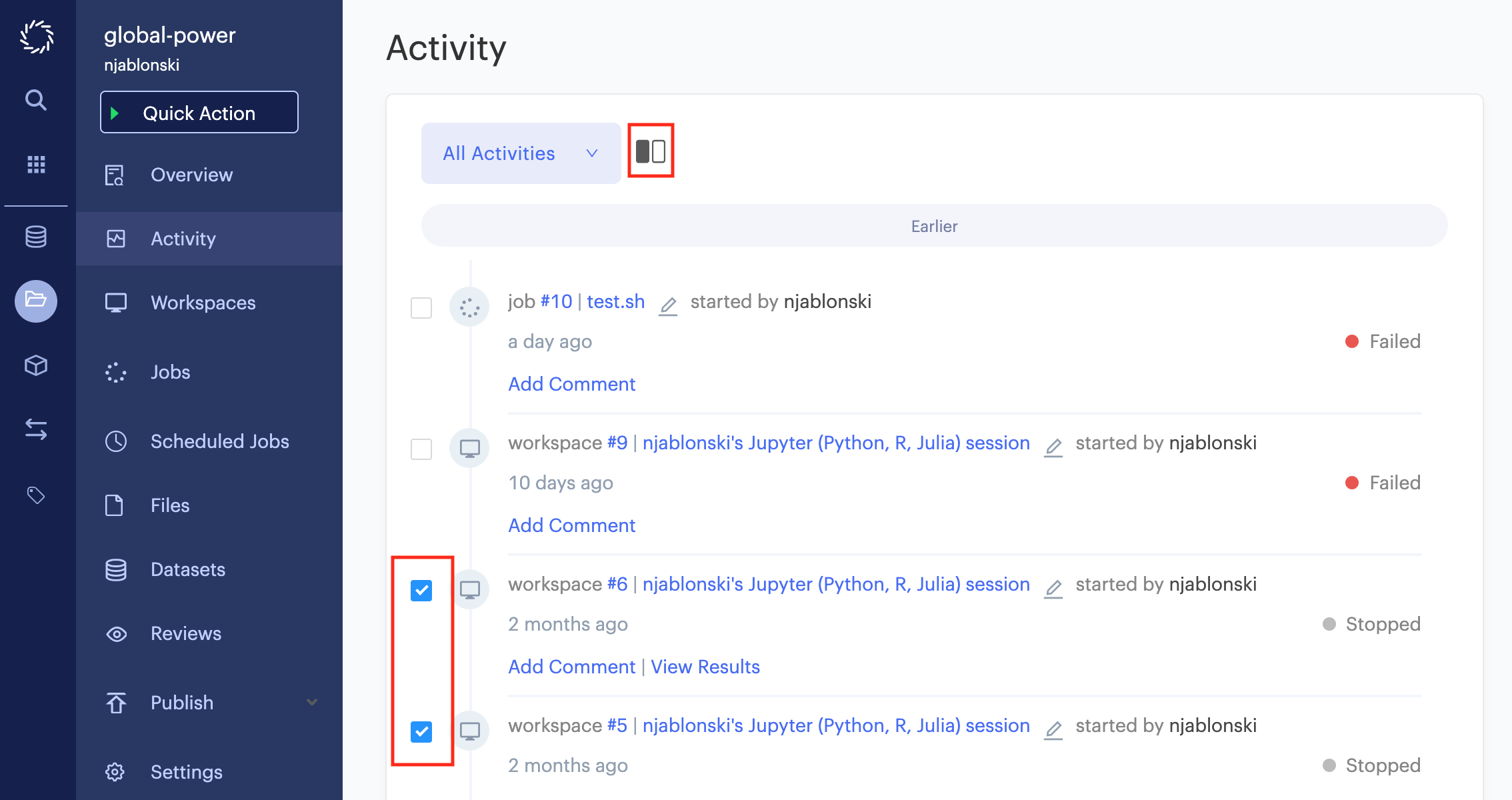This screenshot has width=1512, height=800.
Task: Open the Quick Action menu
Action: (x=198, y=113)
